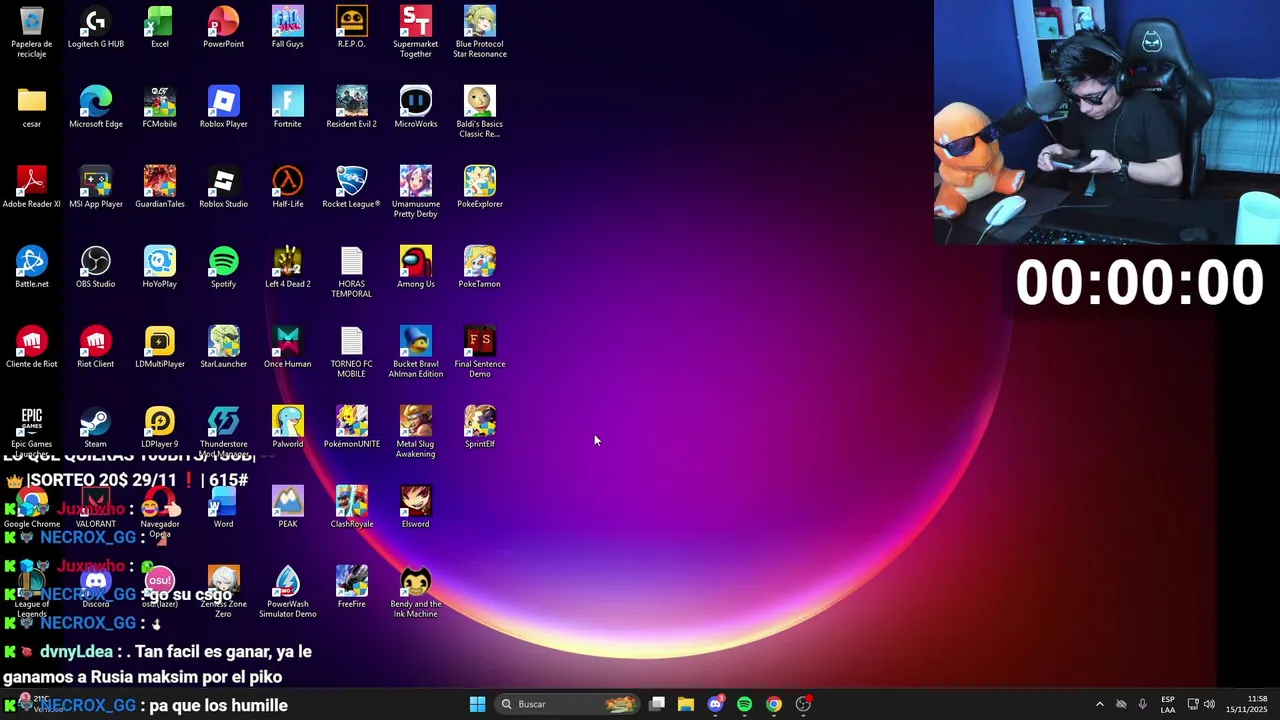The height and width of the screenshot is (720, 1280).
Task: Click the Fortnite desktop icon
Action: pyautogui.click(x=288, y=107)
